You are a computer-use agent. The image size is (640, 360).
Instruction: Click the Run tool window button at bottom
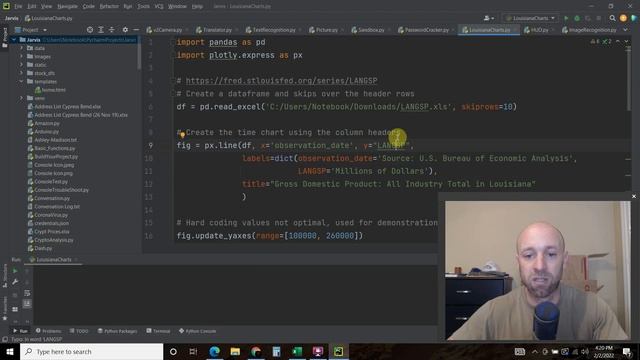click(x=20, y=331)
